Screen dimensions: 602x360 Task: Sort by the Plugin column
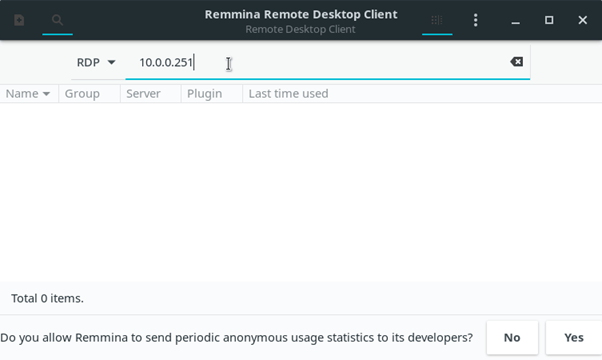click(x=212, y=94)
